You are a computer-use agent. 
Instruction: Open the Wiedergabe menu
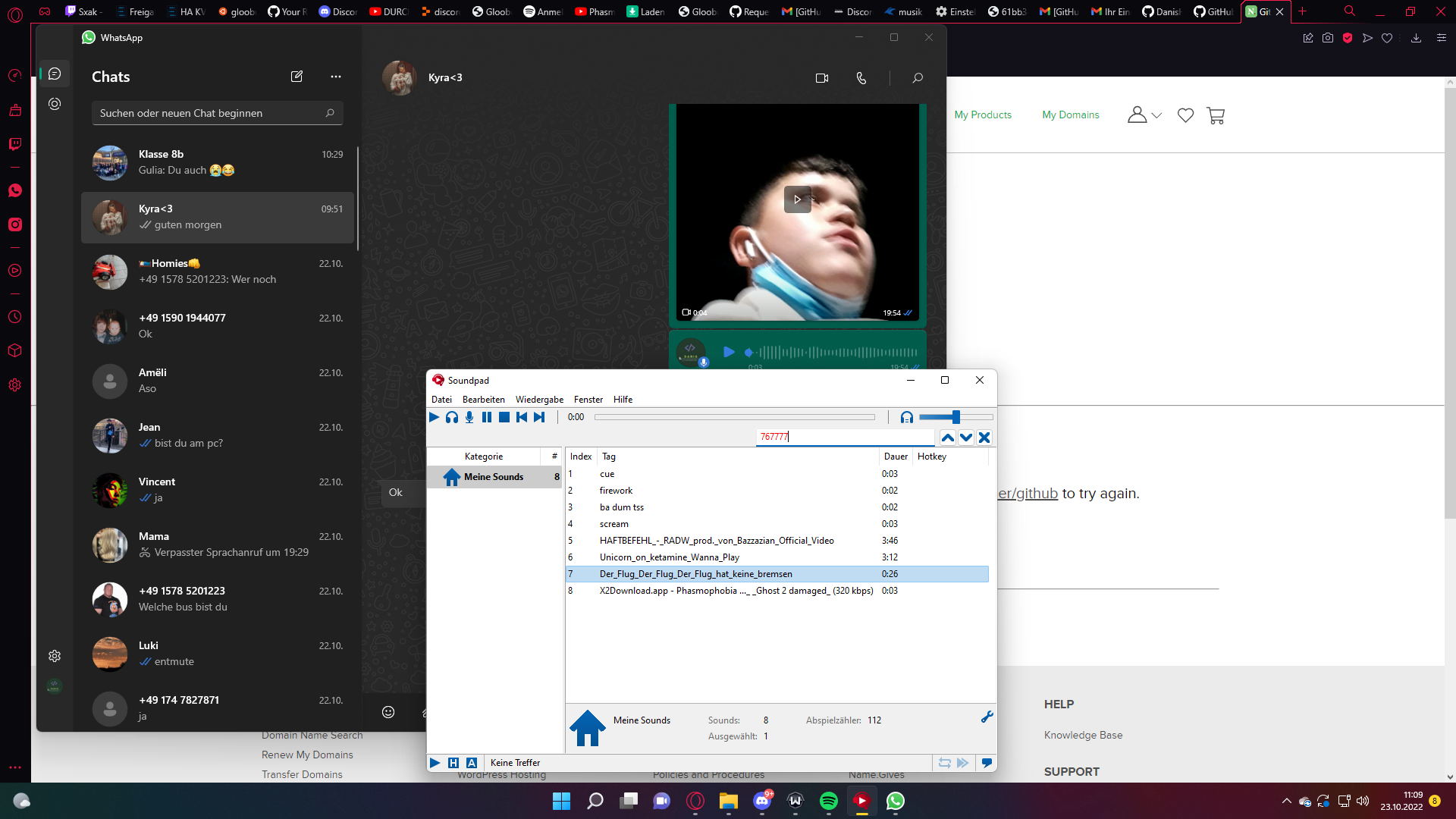(539, 400)
